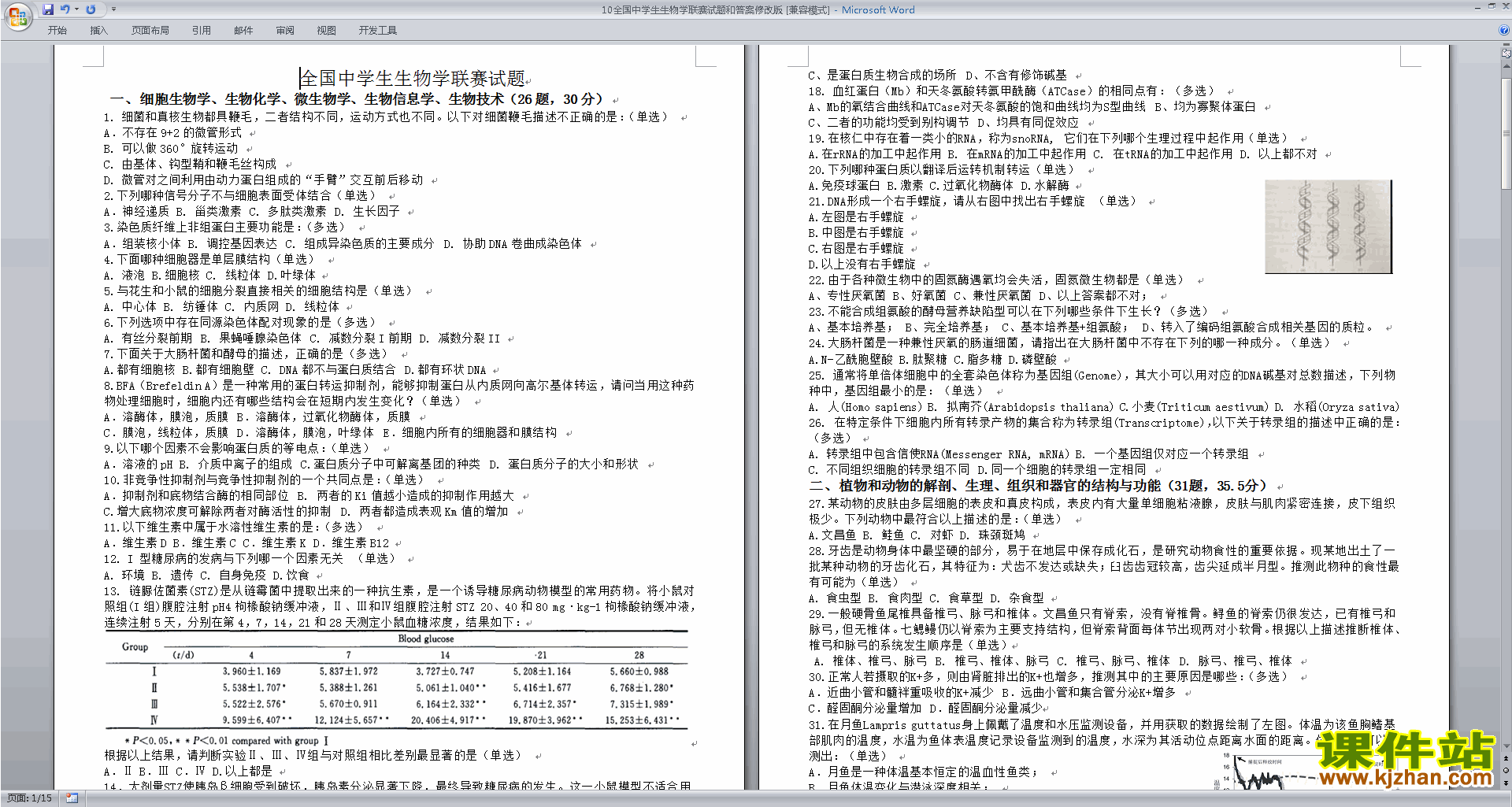Click the macro recording status bar icon
The height and width of the screenshot is (807, 1512).
[x=72, y=798]
